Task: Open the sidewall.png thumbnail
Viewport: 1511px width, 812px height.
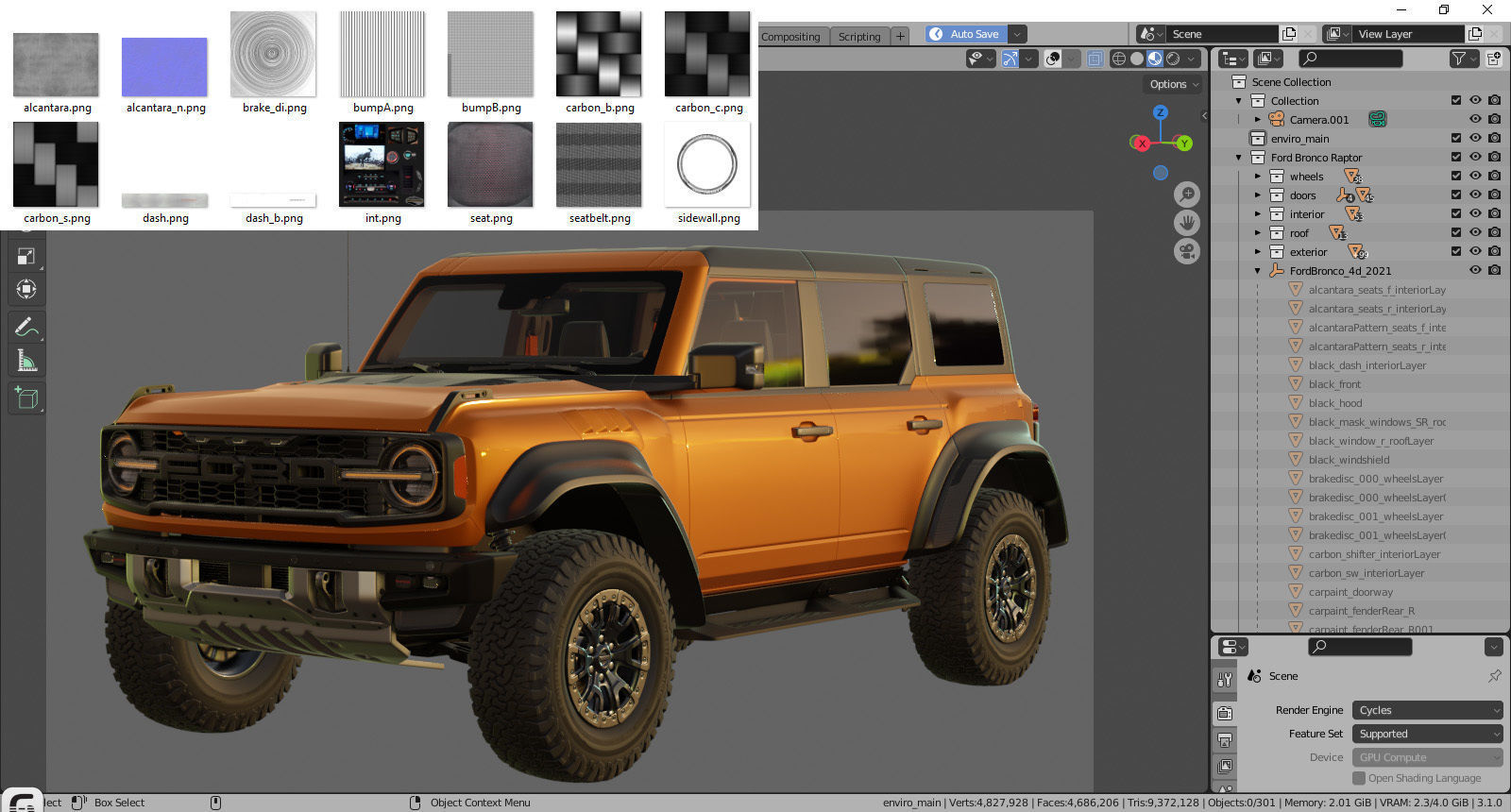Action: click(707, 164)
